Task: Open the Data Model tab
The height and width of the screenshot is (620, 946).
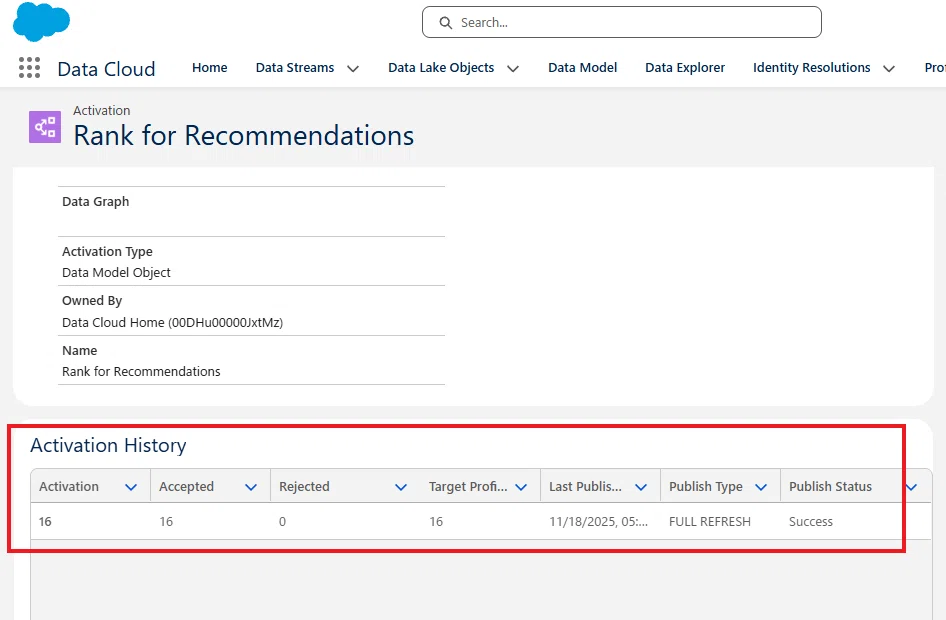Action: [582, 68]
